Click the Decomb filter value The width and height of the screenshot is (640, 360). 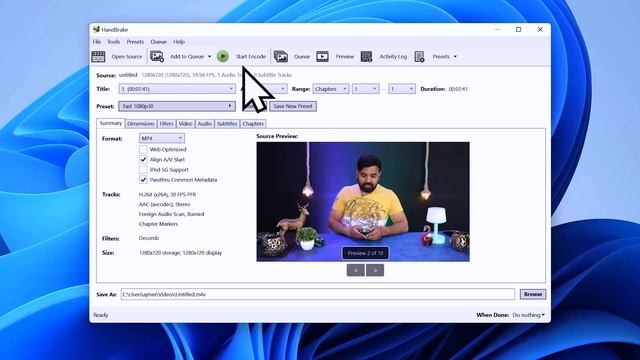(x=149, y=238)
